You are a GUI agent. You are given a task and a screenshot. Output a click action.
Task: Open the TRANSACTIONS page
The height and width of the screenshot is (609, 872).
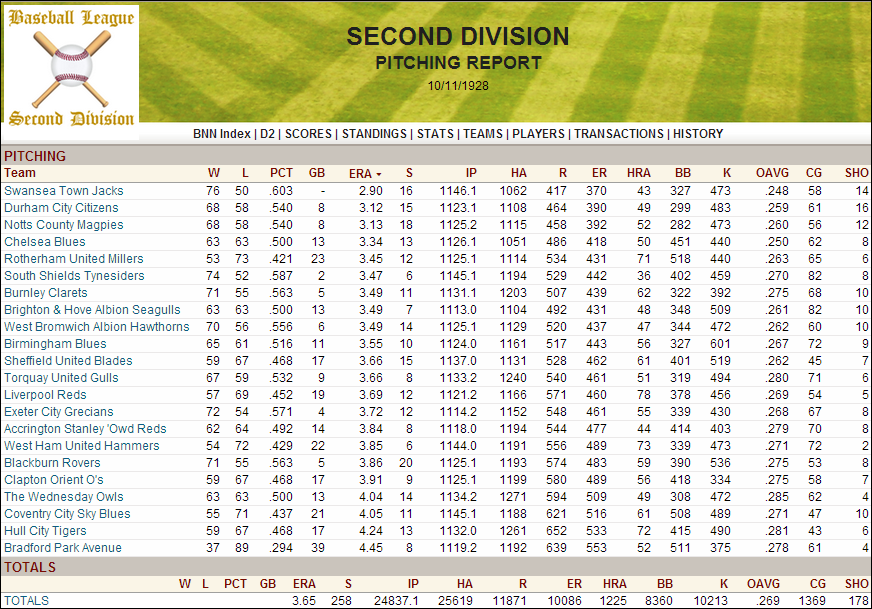click(619, 134)
